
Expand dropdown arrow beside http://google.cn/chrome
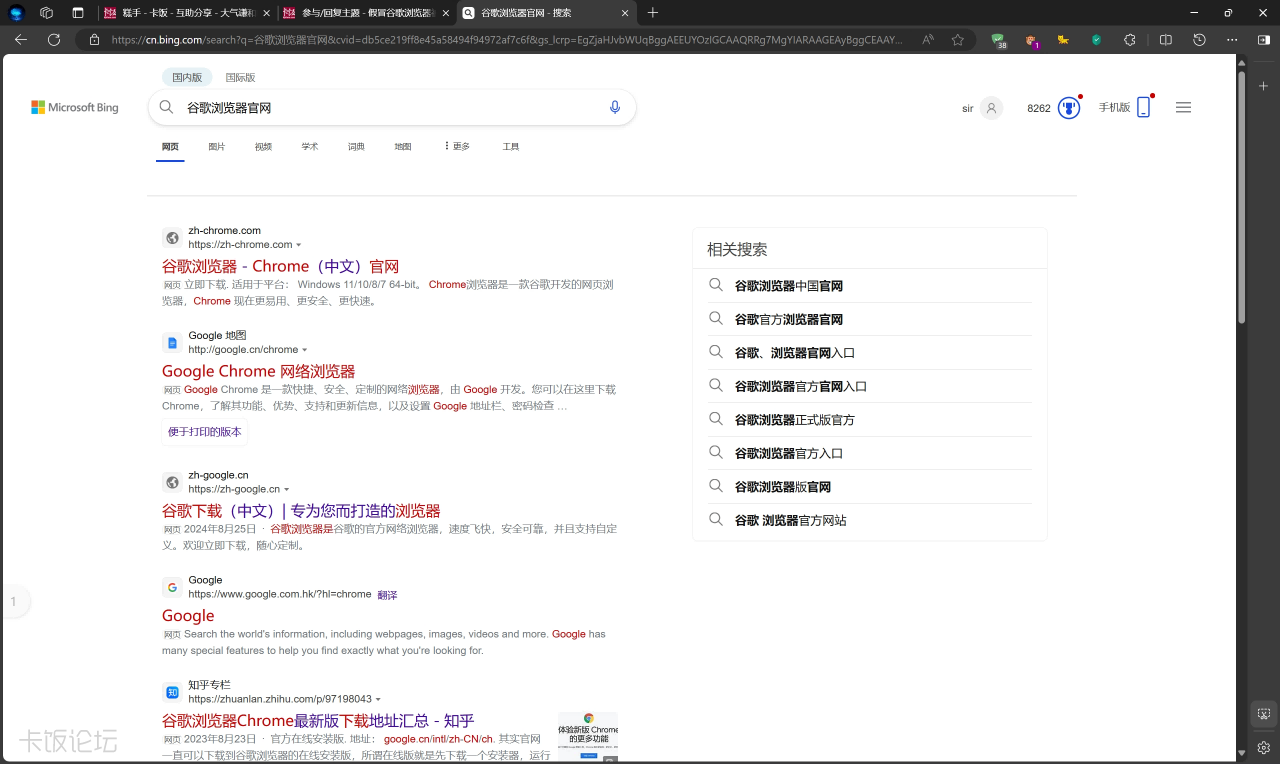(x=305, y=350)
